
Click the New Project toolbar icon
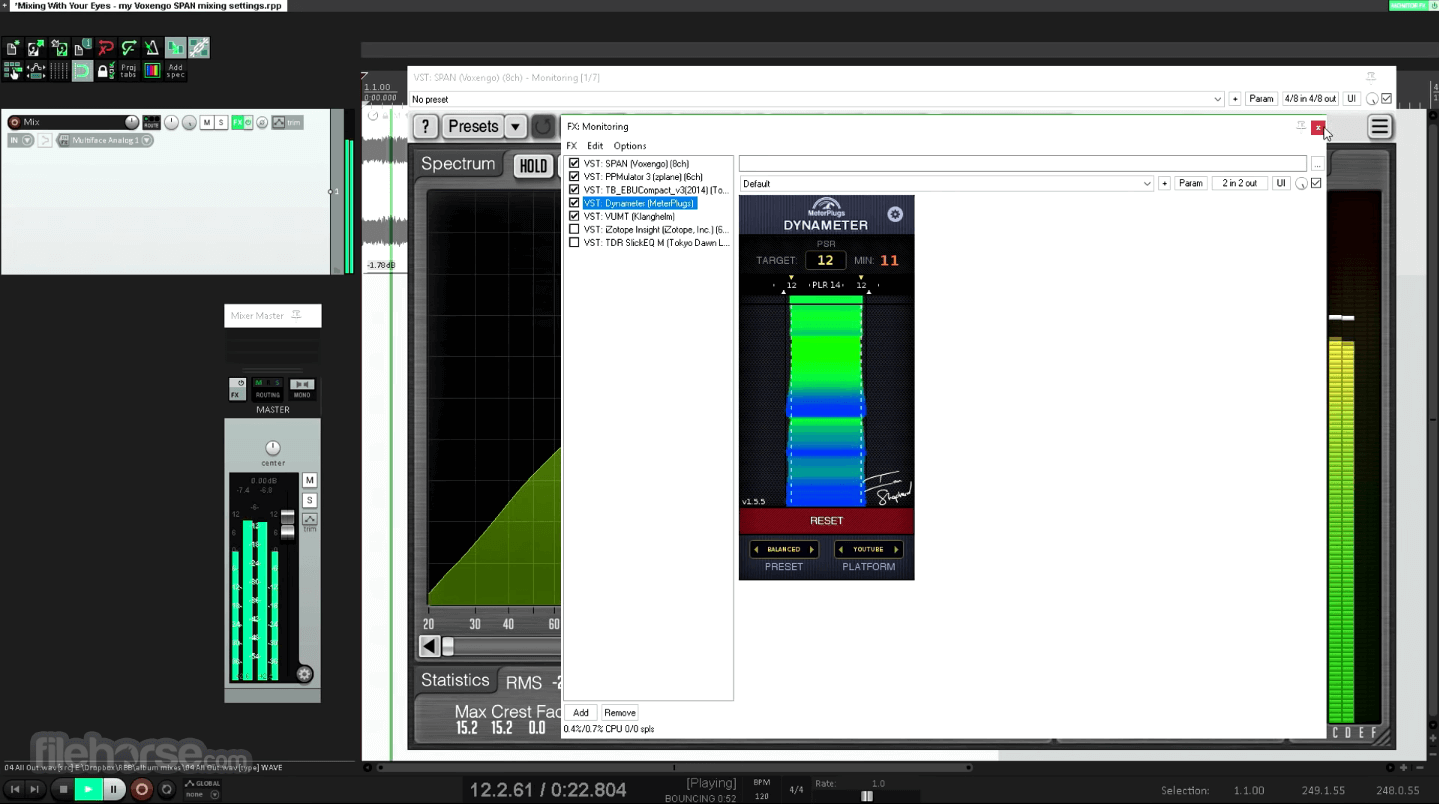pos(13,48)
